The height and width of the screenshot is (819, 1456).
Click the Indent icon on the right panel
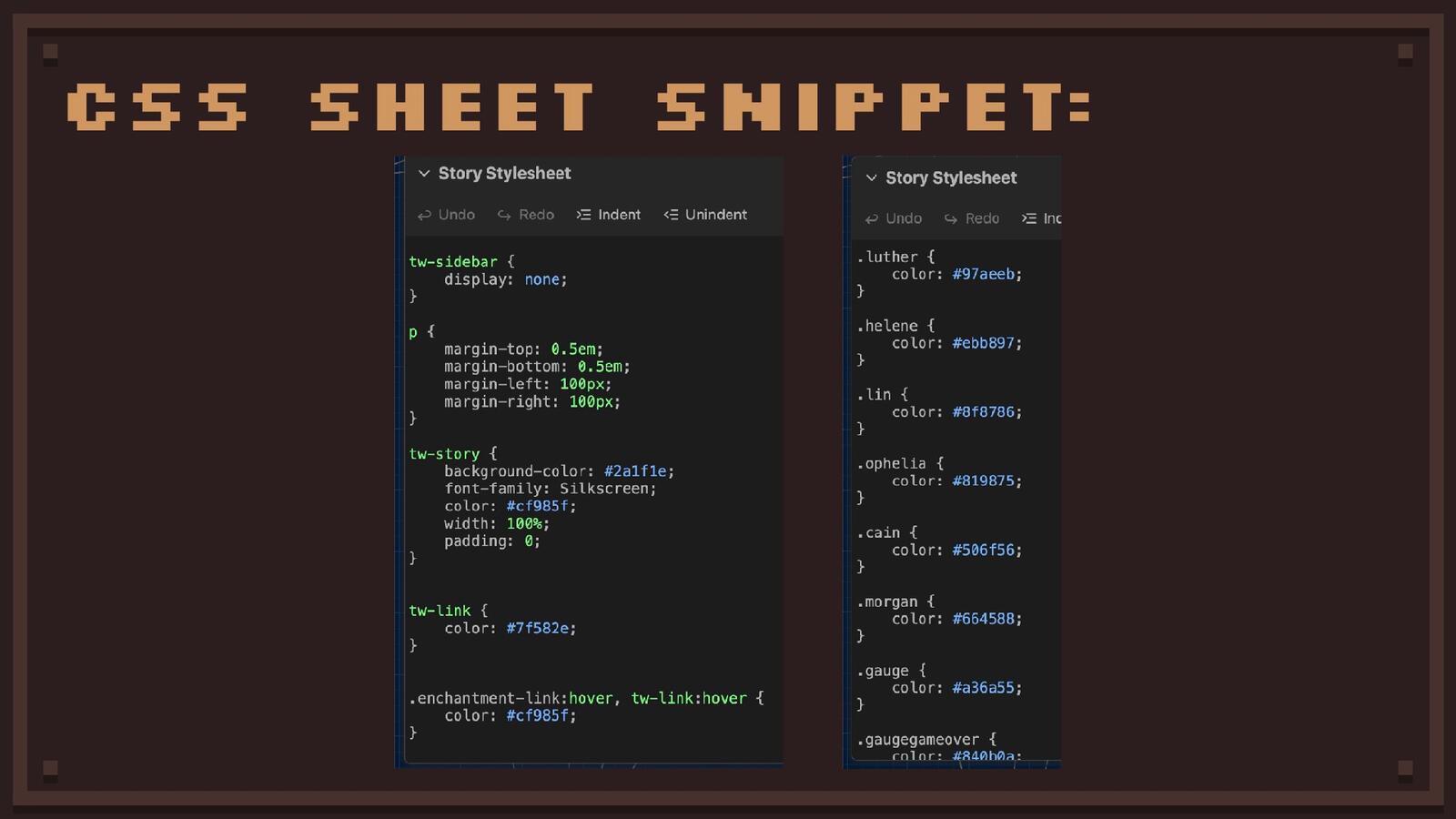1029,218
